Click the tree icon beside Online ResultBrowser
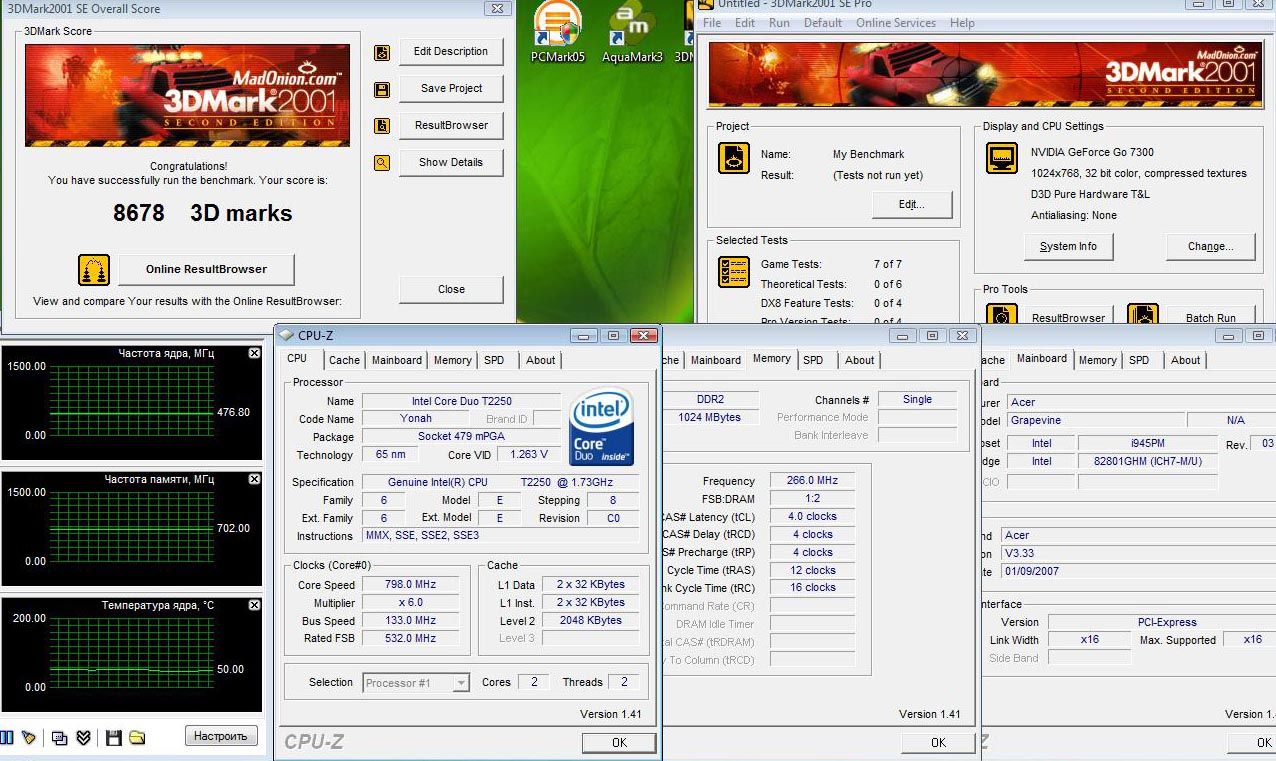Screen dimensions: 1276x761 pyautogui.click(x=94, y=270)
